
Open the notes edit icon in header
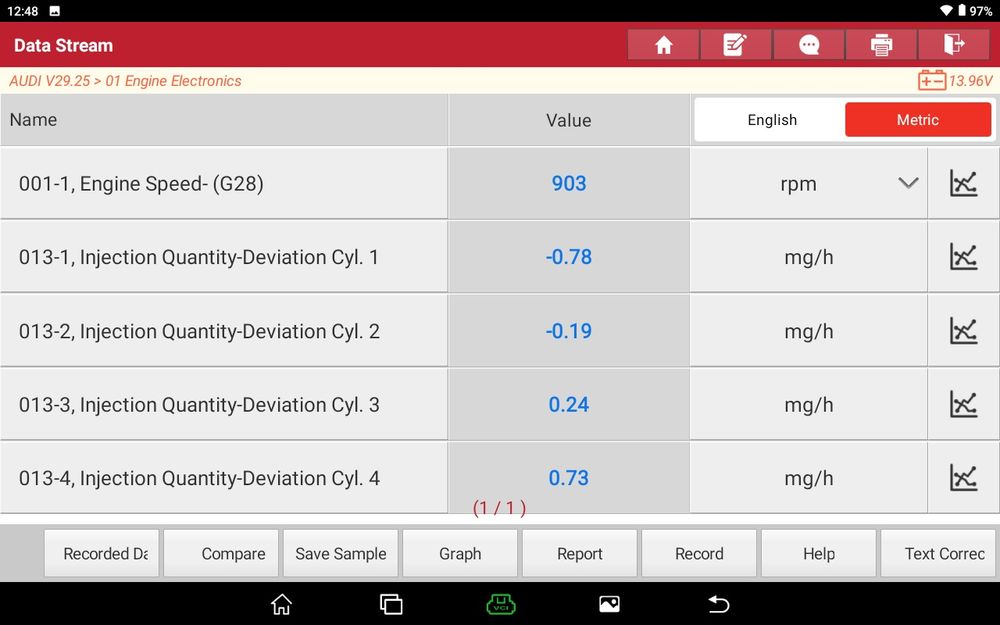[x=735, y=45]
